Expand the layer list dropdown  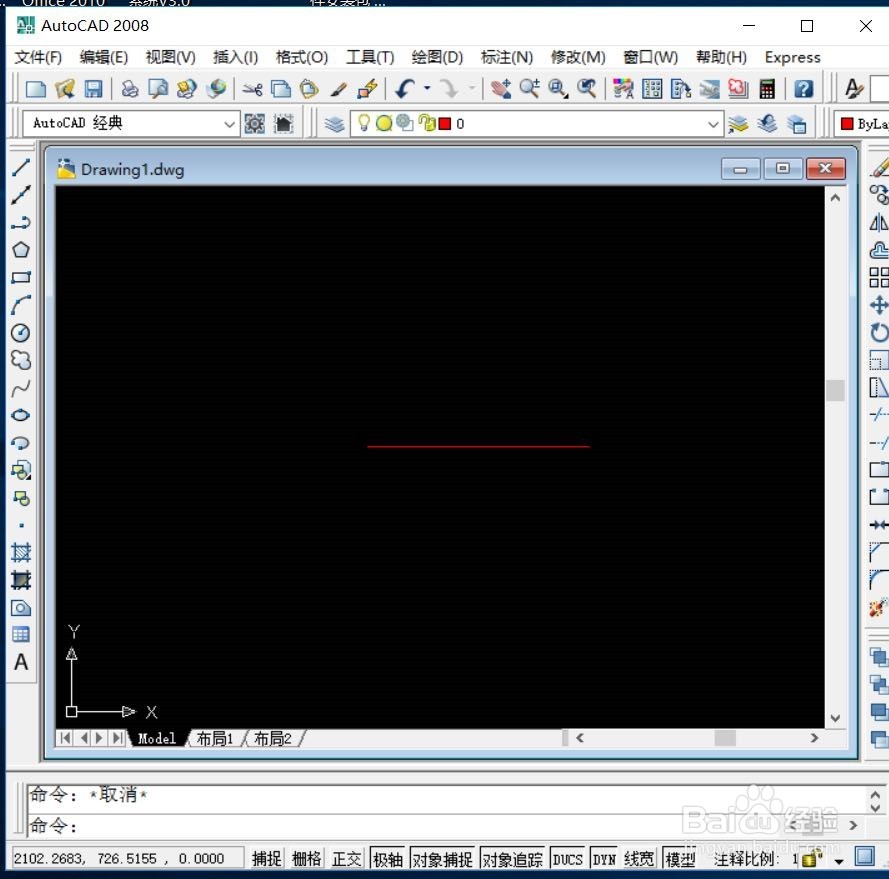(x=713, y=124)
